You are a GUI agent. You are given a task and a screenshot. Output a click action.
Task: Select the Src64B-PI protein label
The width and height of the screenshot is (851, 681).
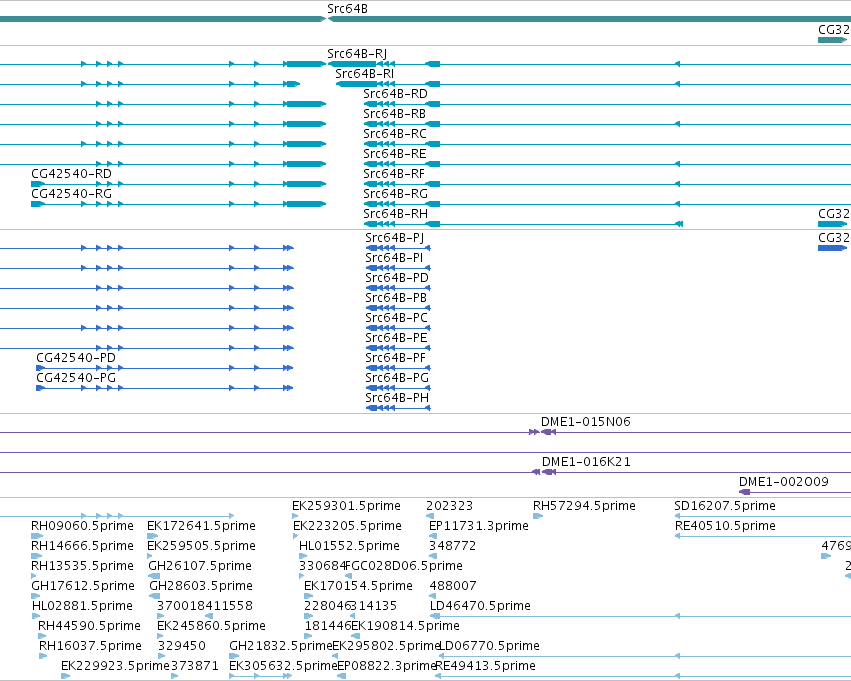pos(394,258)
